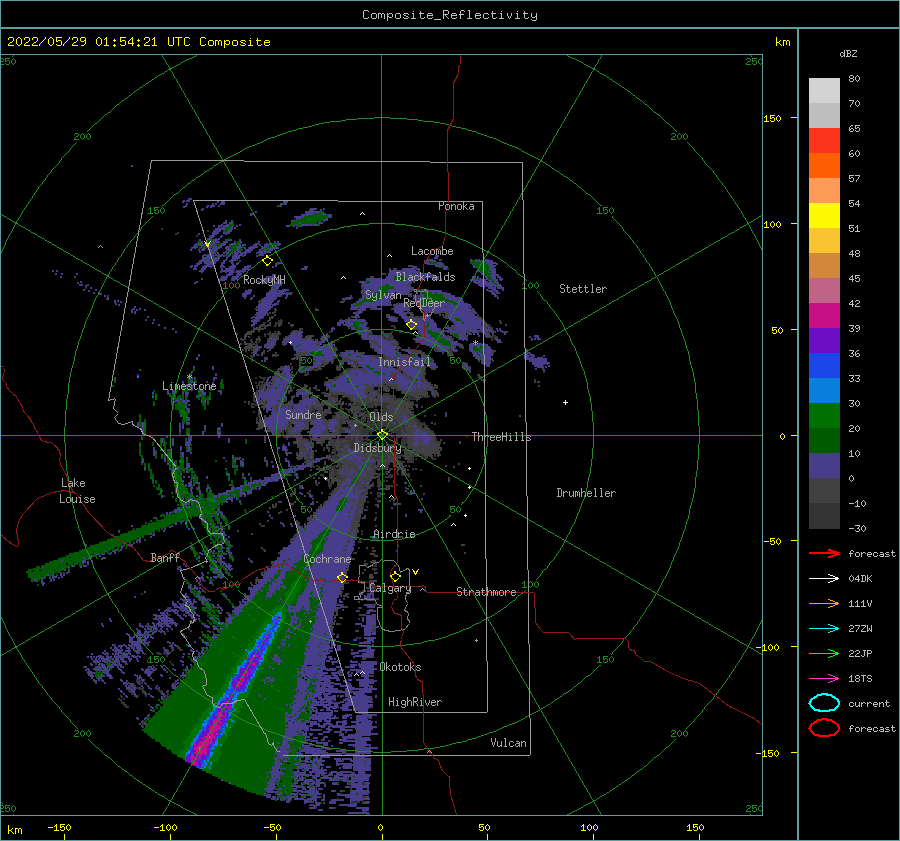Click the Innisfail label
Image resolution: width=900 pixels, height=841 pixels.
click(x=404, y=362)
